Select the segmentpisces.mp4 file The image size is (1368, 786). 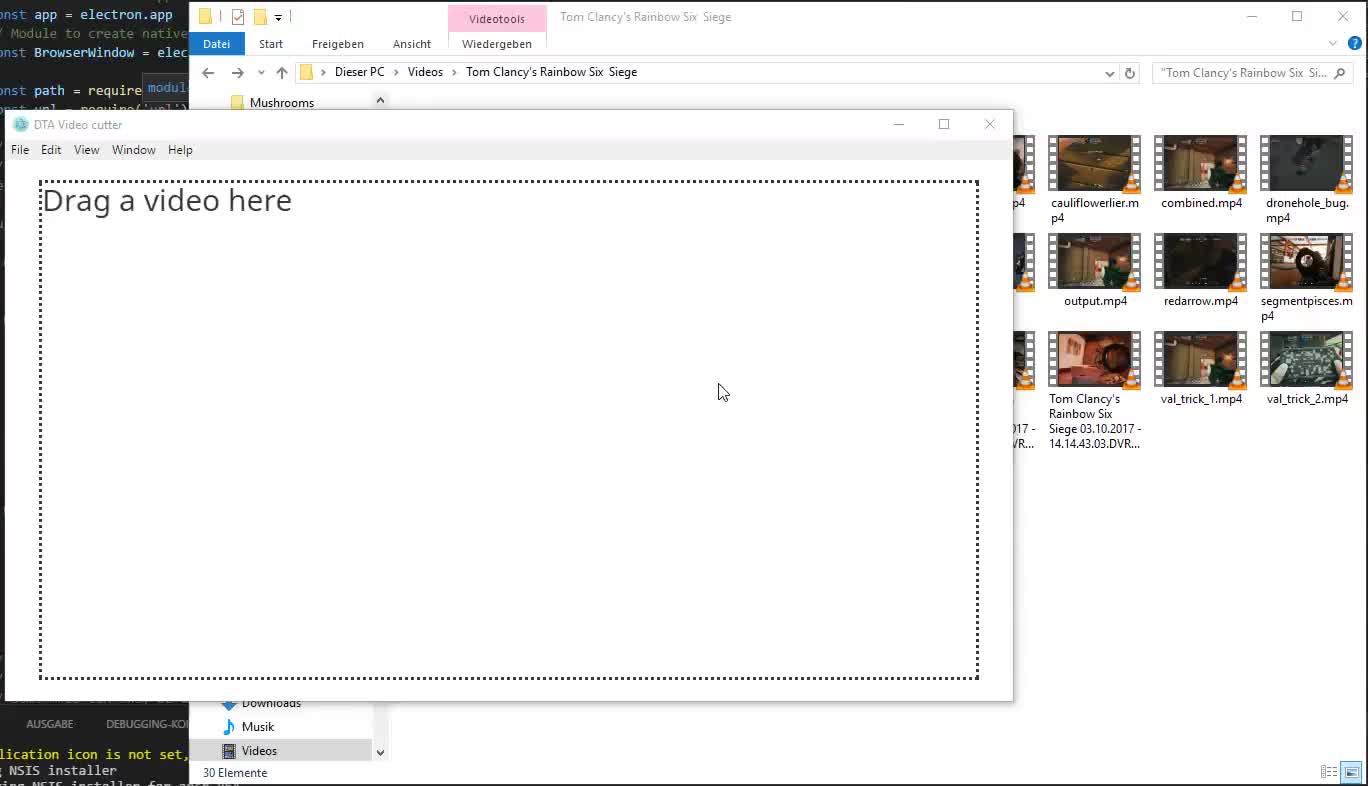click(x=1307, y=278)
